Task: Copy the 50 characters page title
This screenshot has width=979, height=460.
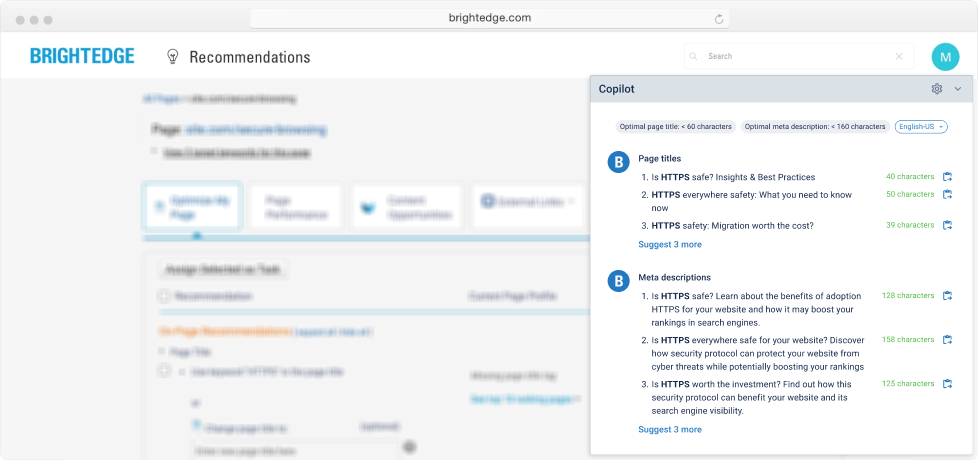Action: point(947,194)
